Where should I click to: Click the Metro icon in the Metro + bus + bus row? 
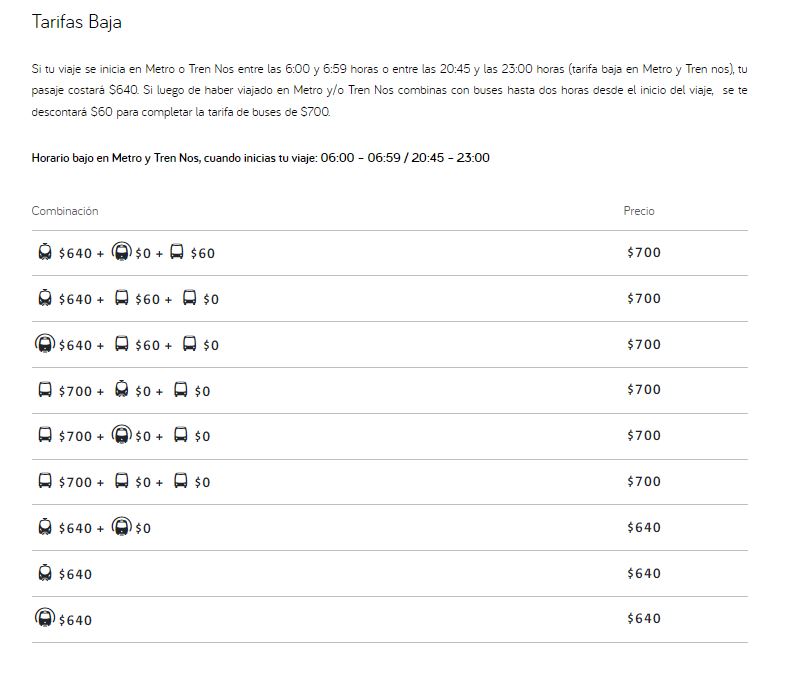point(45,298)
